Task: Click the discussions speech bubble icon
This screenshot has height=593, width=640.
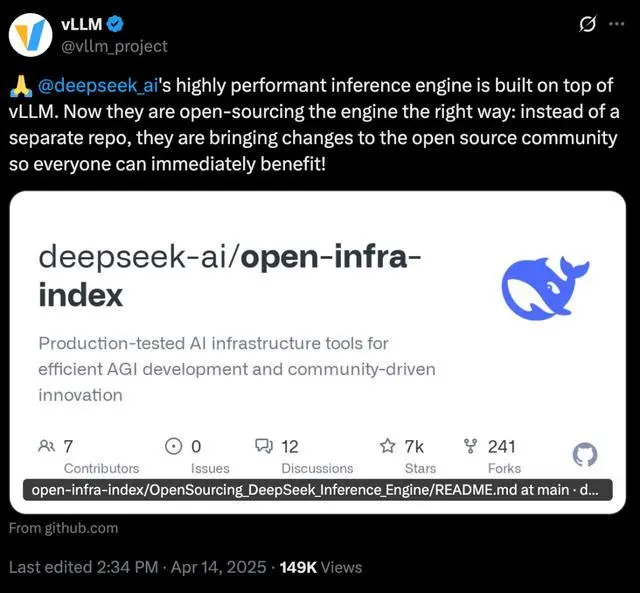Action: [264, 446]
